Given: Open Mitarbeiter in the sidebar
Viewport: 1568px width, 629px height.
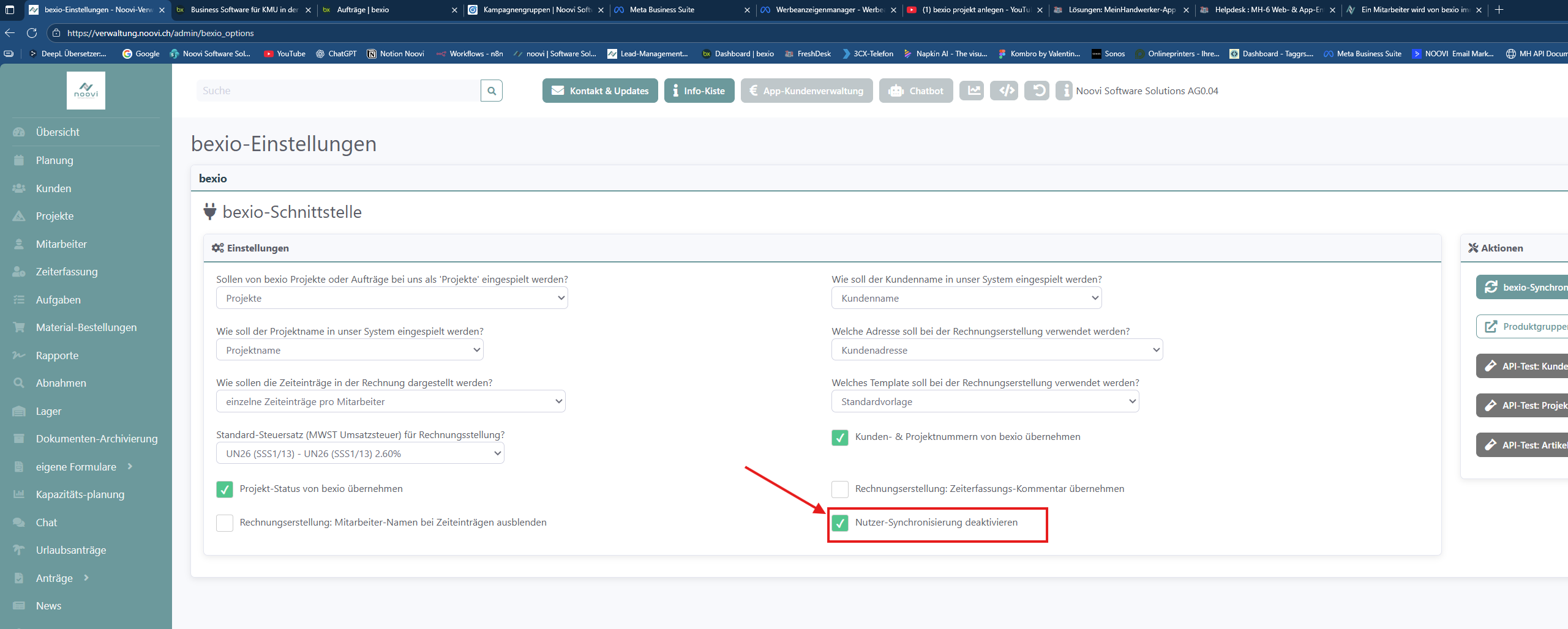Looking at the screenshot, I should tap(61, 244).
